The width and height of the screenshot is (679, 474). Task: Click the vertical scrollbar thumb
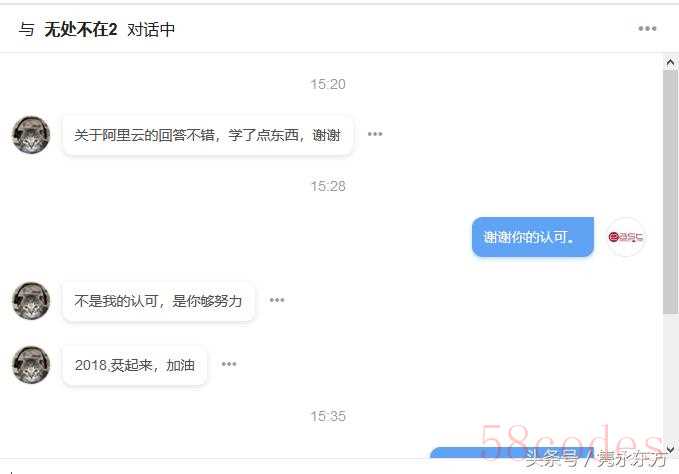670,192
